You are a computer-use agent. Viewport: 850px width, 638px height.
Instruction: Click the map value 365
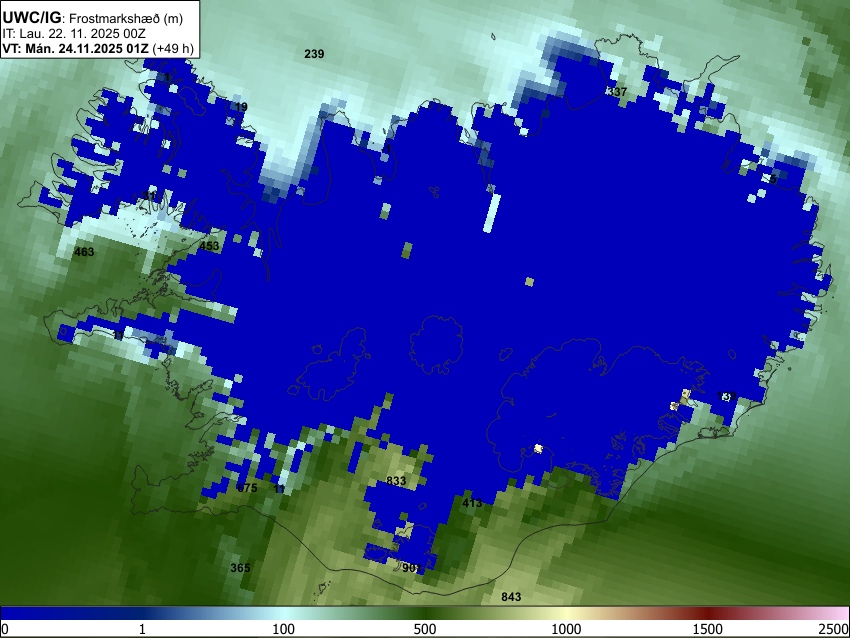(240, 568)
